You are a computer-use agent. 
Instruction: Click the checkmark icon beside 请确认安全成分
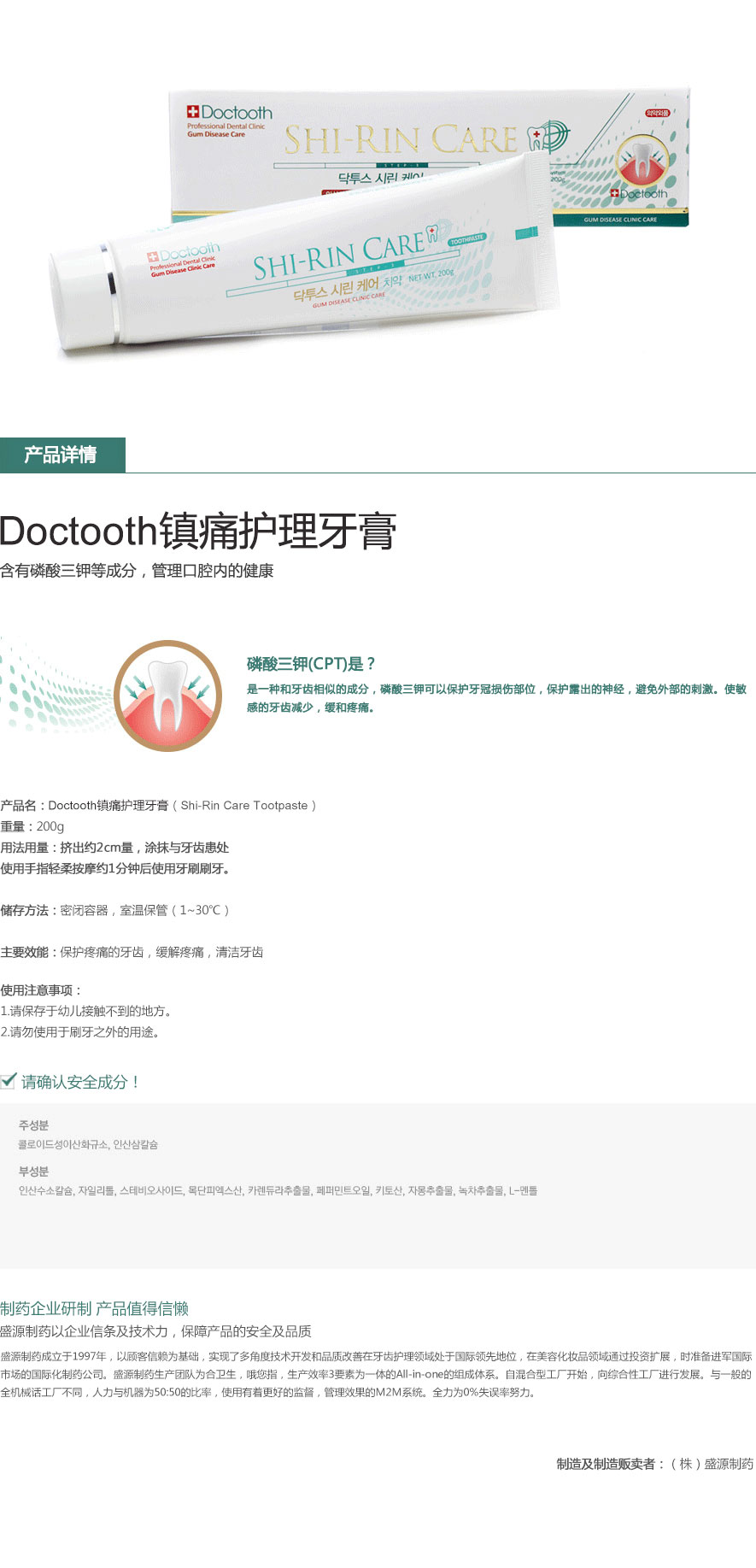(9, 1081)
